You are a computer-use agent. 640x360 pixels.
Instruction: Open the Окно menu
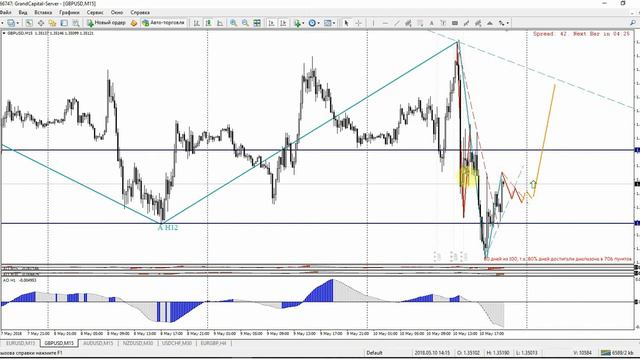[x=117, y=13]
